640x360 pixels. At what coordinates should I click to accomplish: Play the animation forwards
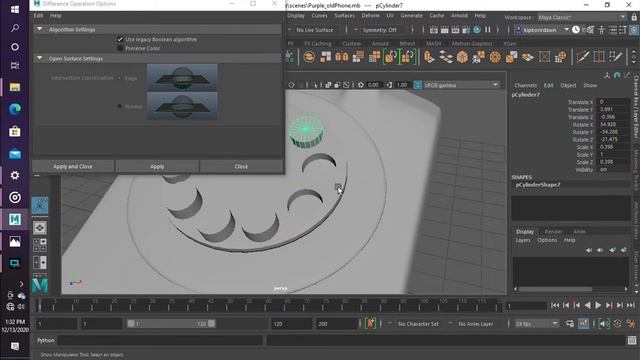point(598,305)
